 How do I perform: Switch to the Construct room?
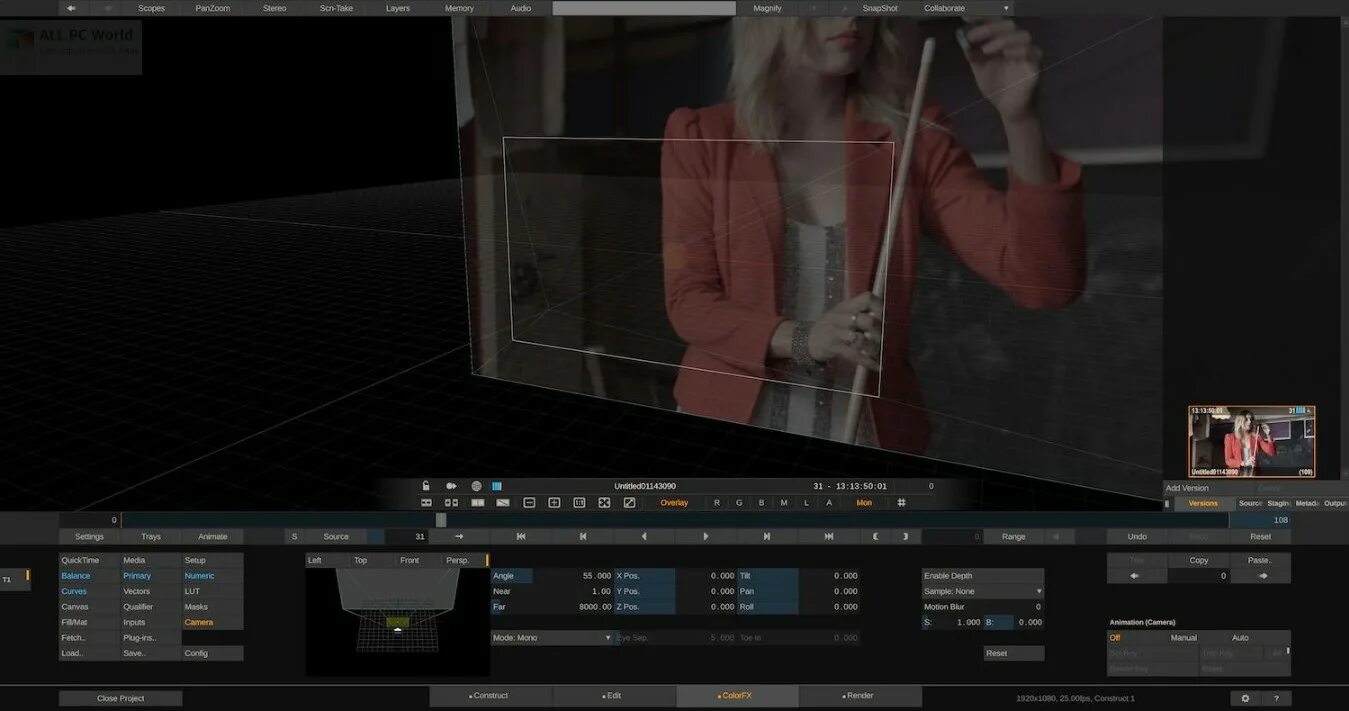490,696
